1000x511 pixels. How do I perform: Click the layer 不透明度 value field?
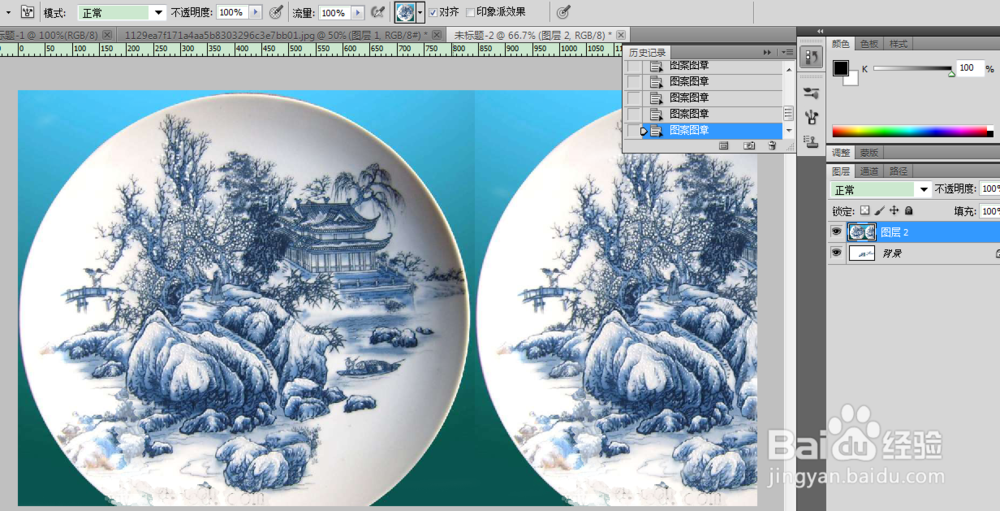[989, 189]
